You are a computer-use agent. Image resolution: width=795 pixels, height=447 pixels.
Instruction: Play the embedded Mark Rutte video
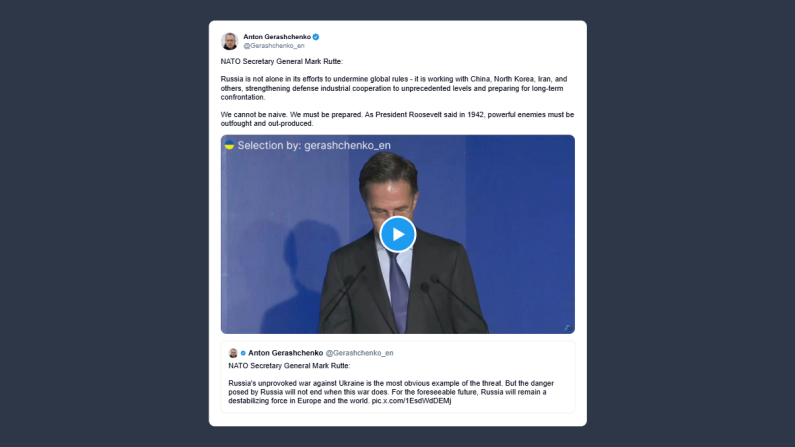[x=397, y=234]
